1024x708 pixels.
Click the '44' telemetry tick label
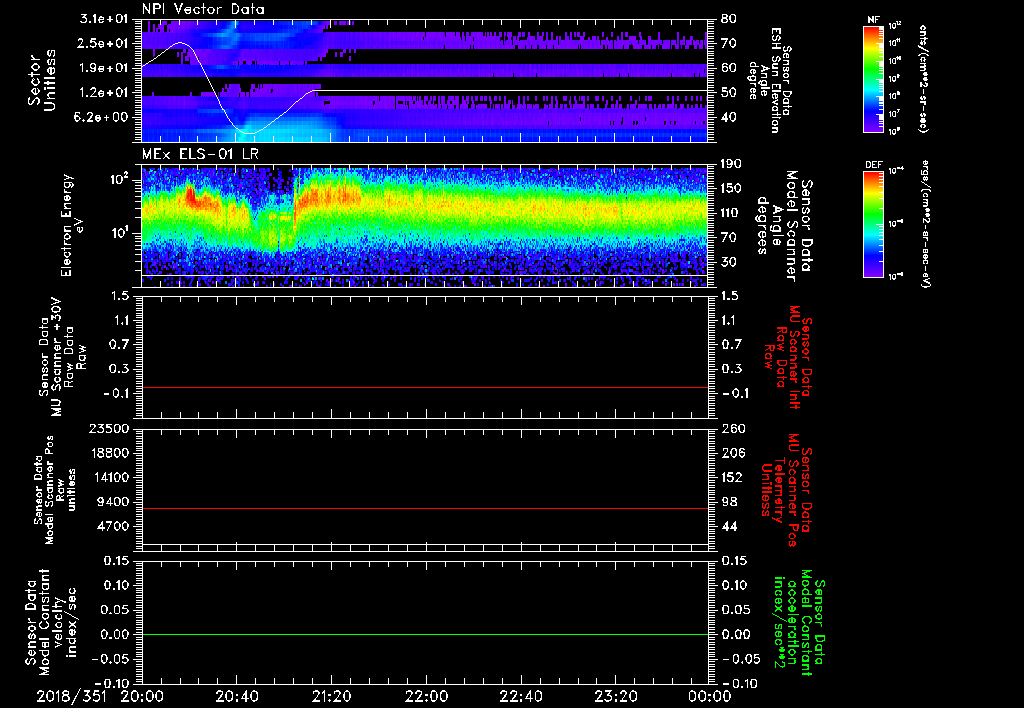tap(728, 526)
